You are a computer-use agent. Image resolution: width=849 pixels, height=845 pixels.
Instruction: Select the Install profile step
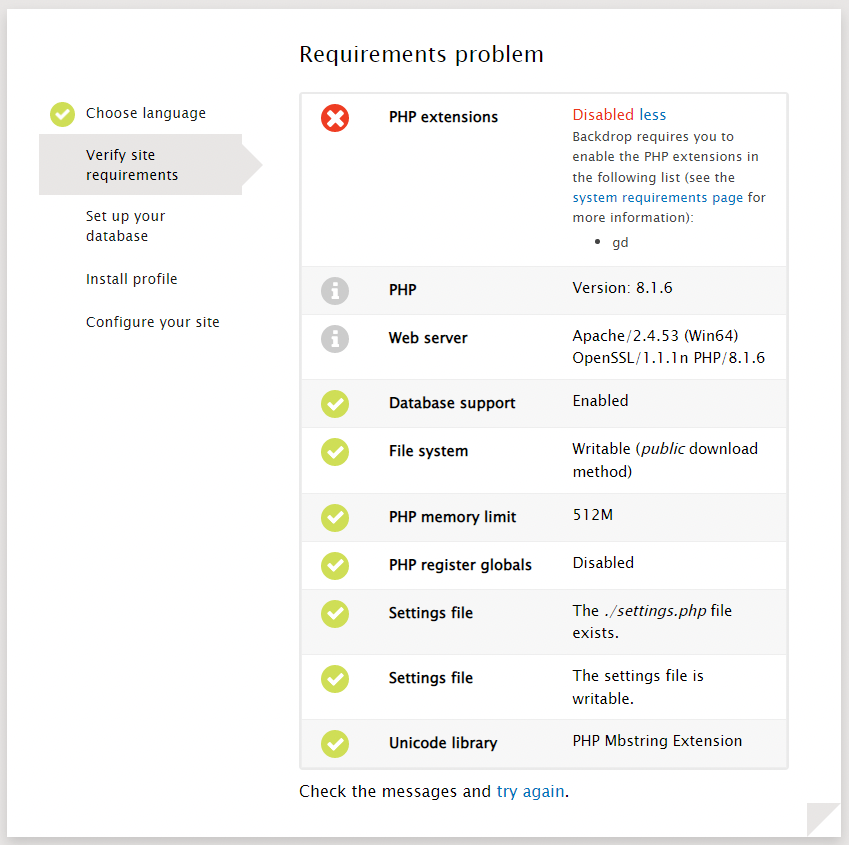point(131,279)
